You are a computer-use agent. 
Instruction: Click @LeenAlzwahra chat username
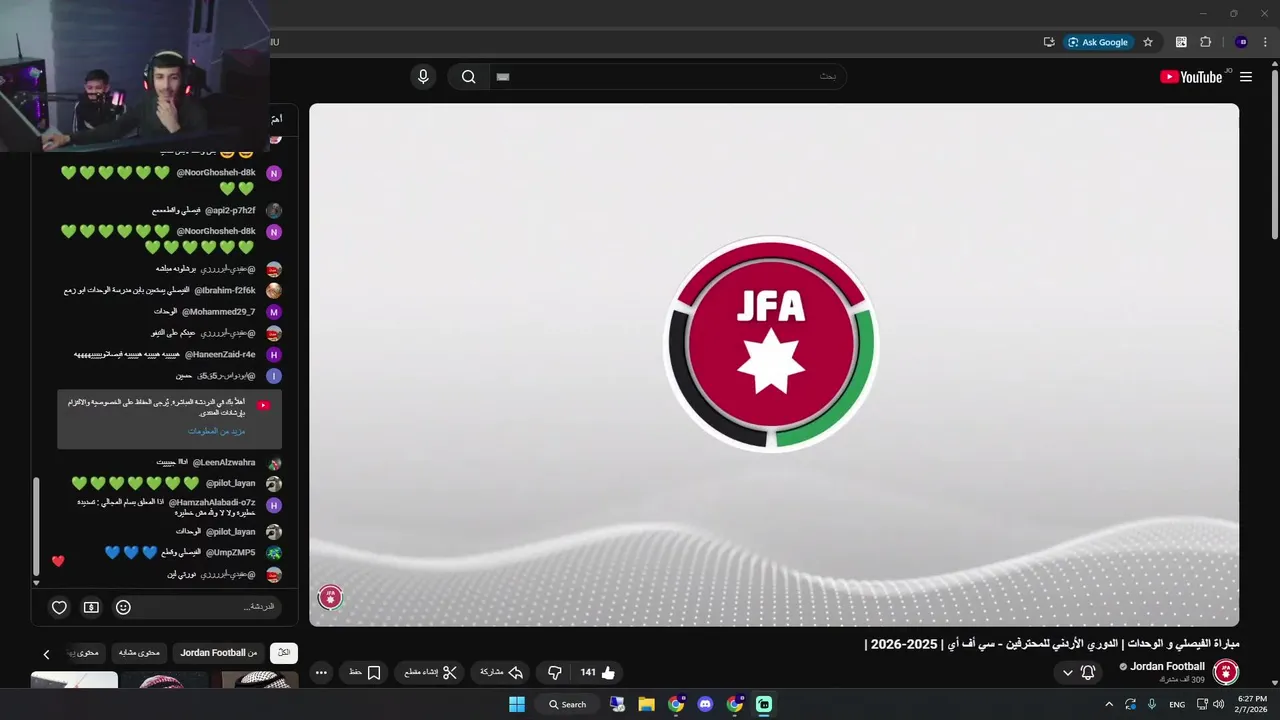pos(224,463)
